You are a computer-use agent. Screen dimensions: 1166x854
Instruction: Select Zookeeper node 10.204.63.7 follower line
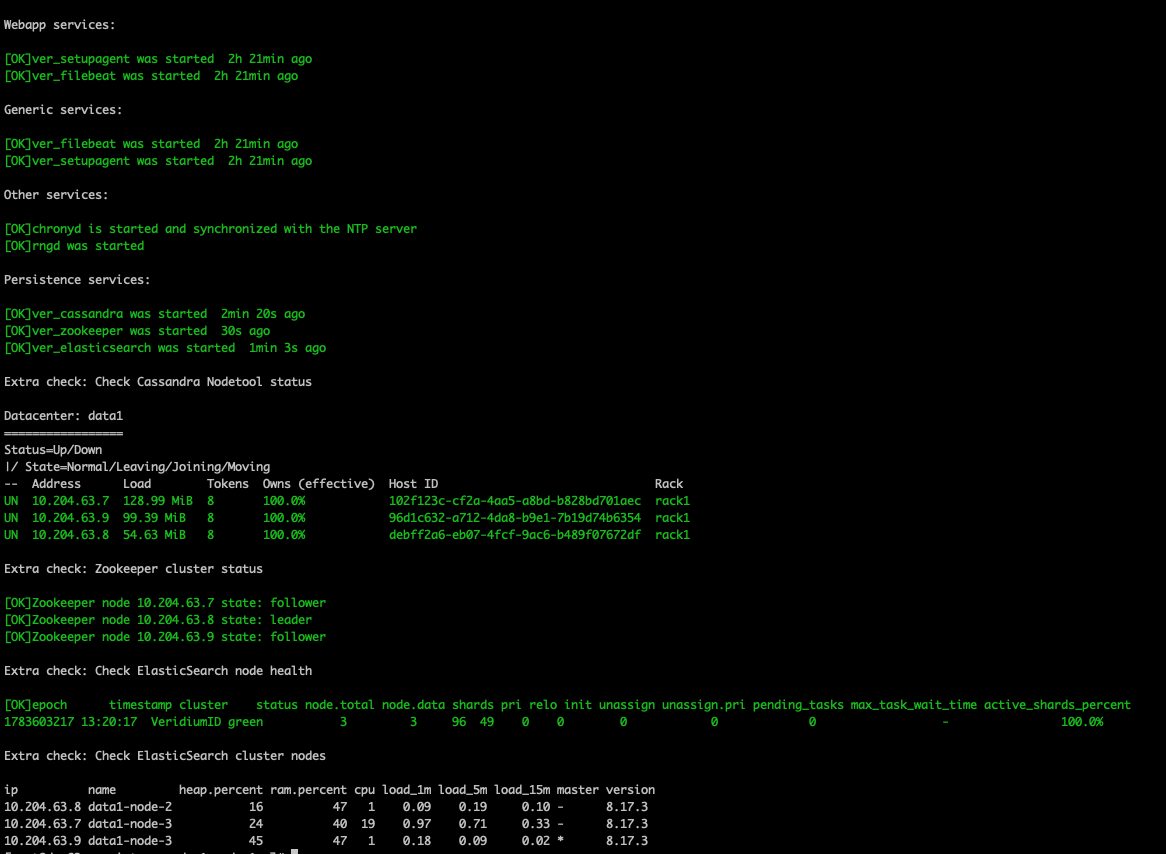tap(165, 603)
